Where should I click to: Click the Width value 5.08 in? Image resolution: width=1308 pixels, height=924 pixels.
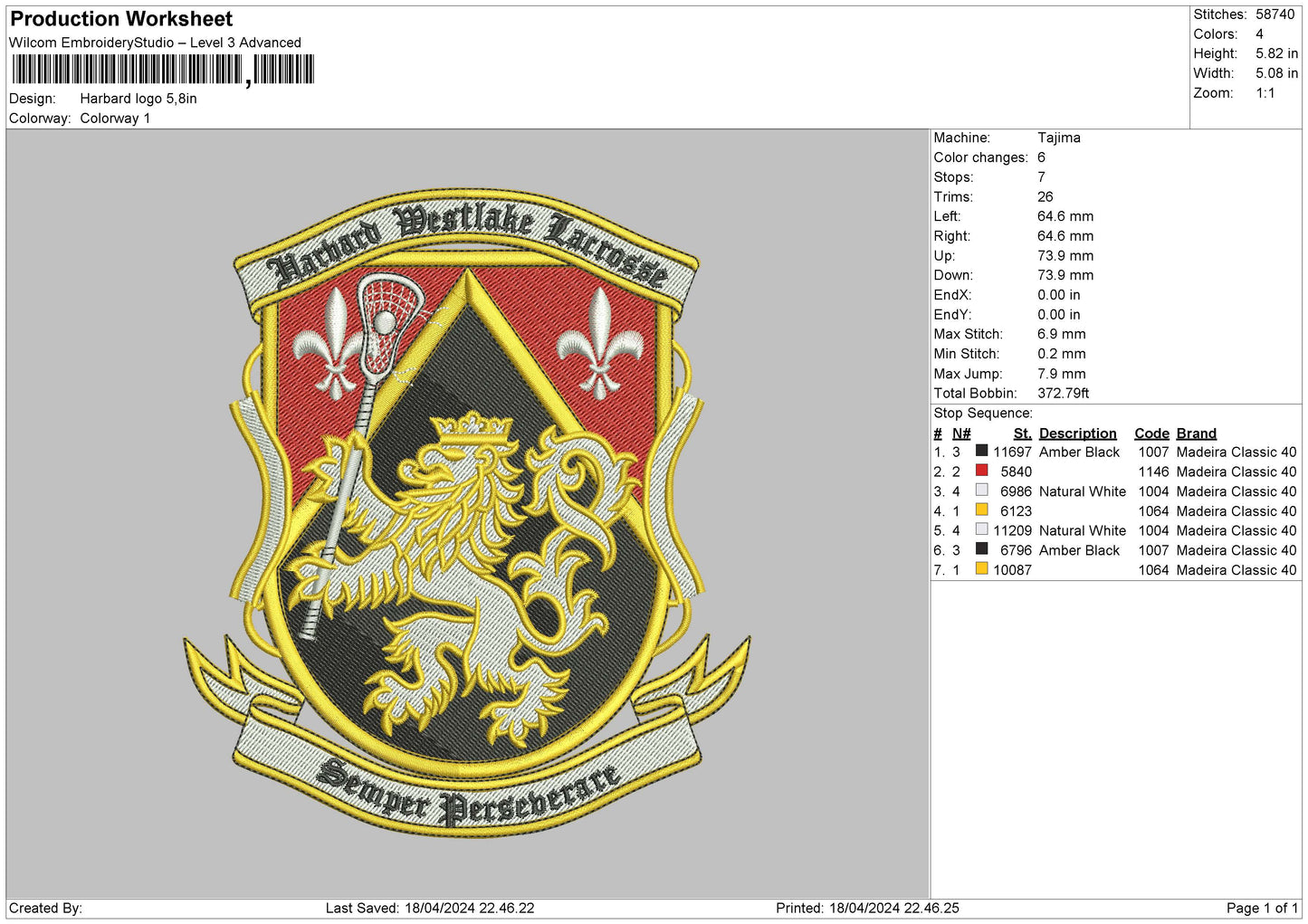pos(1276,73)
